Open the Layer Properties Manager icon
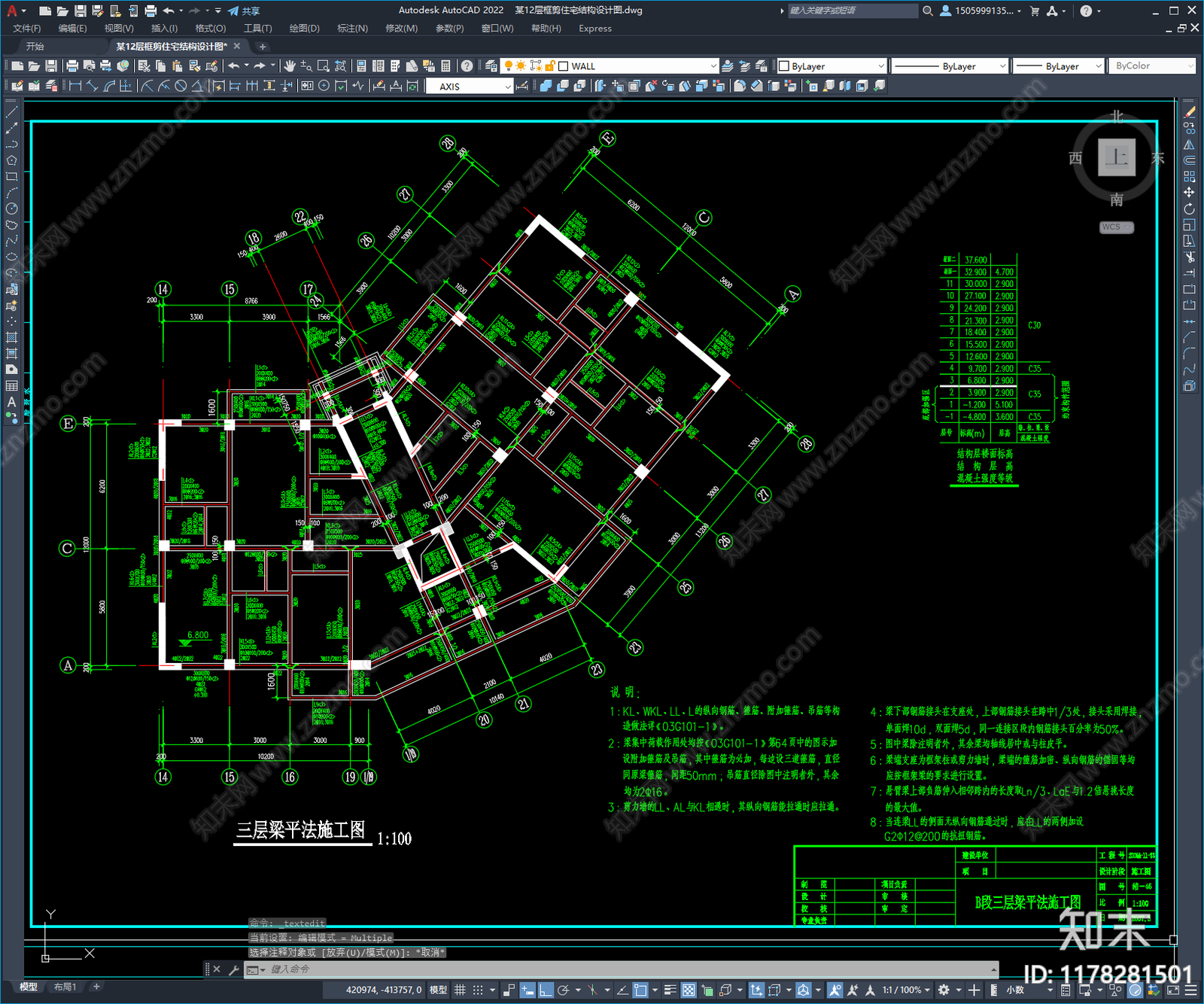This screenshot has width=1204, height=1004. (x=491, y=66)
